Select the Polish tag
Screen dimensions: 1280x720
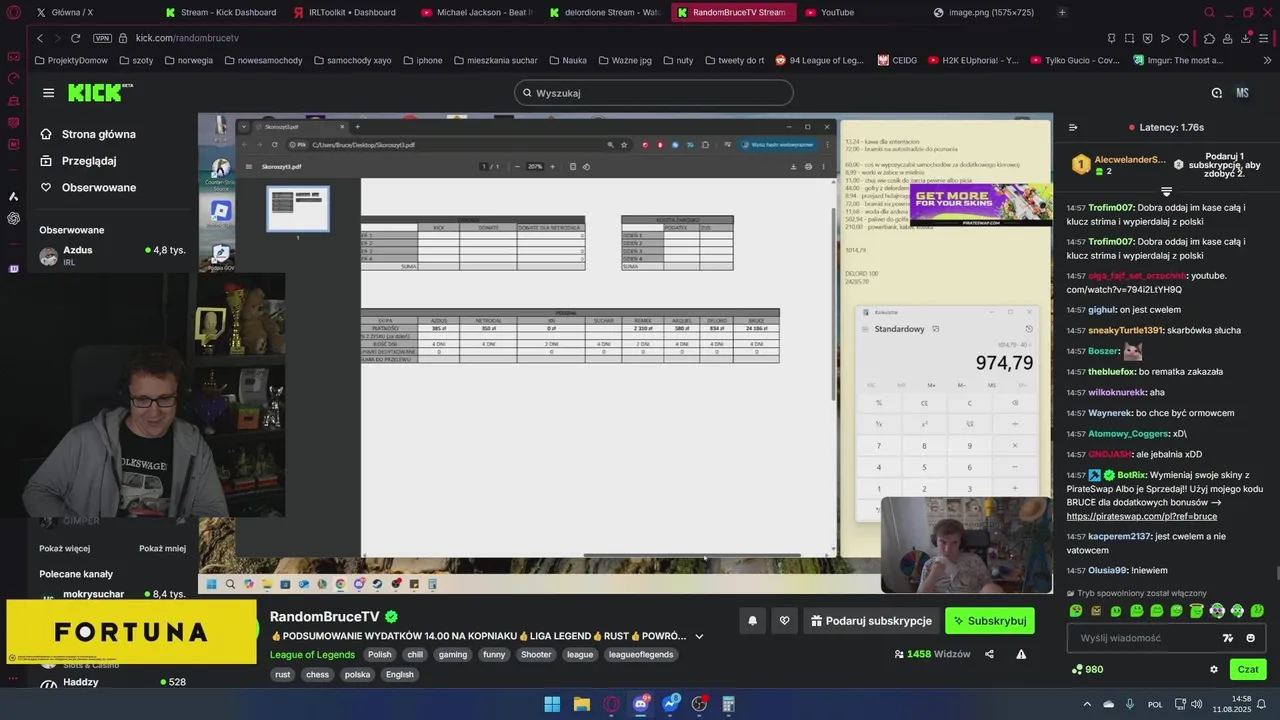tap(380, 655)
